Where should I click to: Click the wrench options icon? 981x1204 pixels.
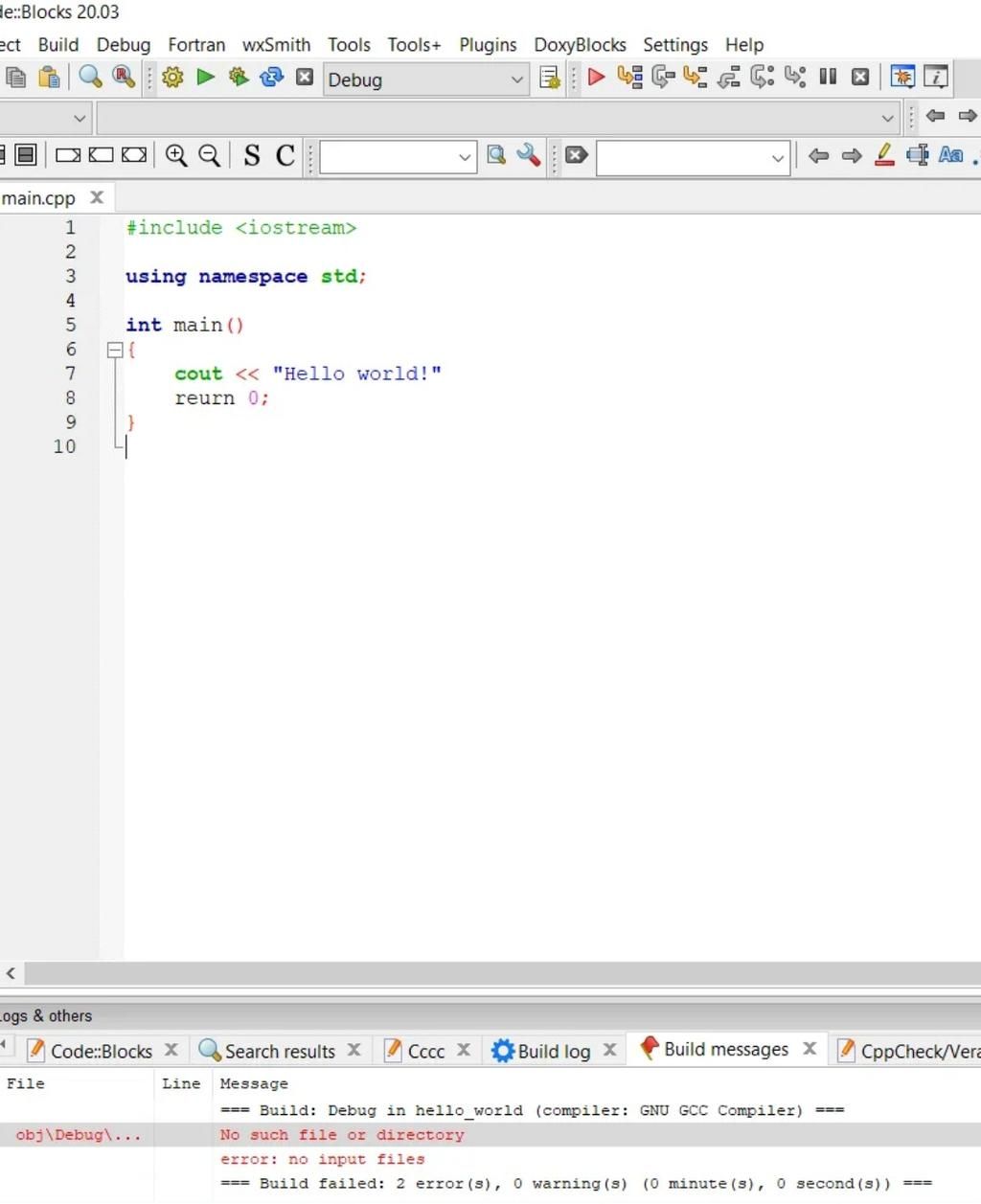[x=529, y=155]
